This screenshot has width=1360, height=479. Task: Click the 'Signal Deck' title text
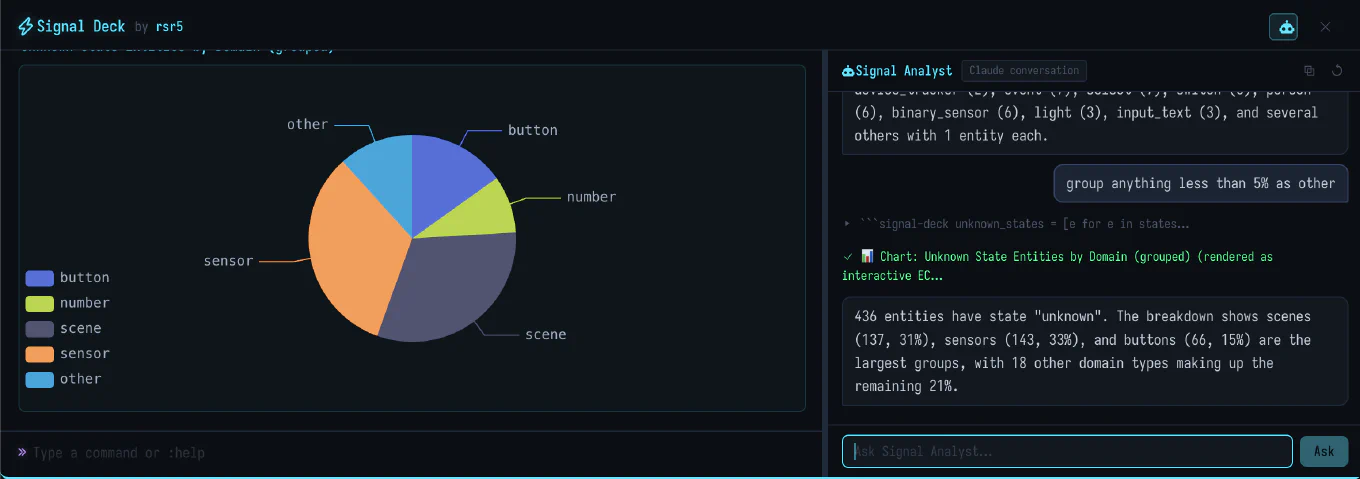[81, 26]
